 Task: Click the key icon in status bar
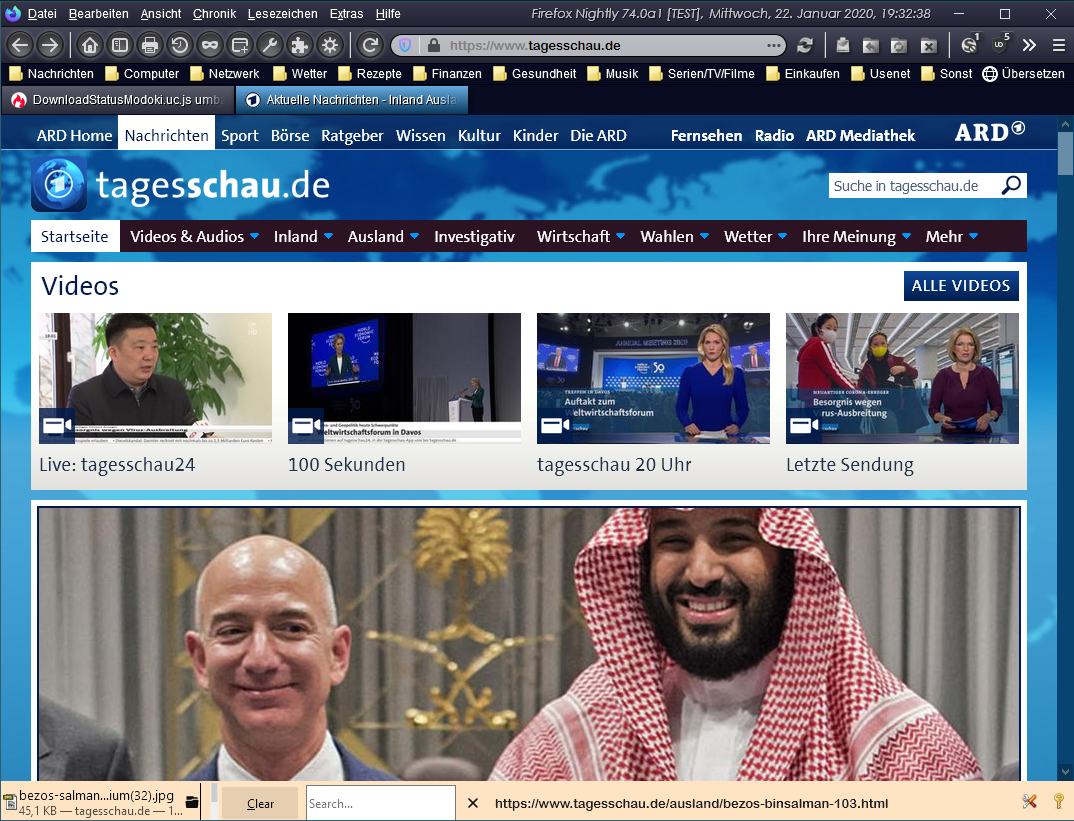(1059, 801)
